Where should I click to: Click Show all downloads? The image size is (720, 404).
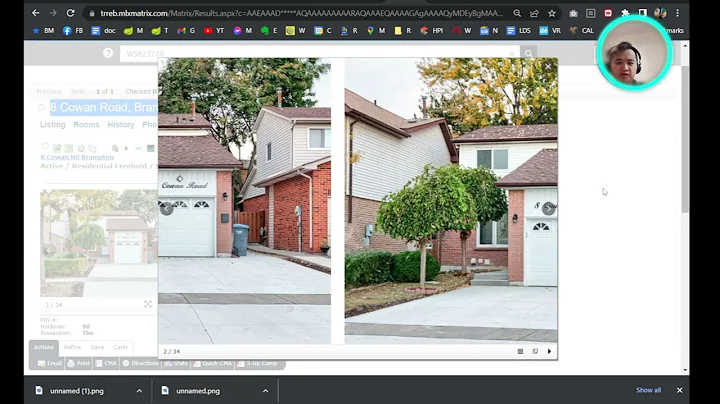[x=648, y=390]
